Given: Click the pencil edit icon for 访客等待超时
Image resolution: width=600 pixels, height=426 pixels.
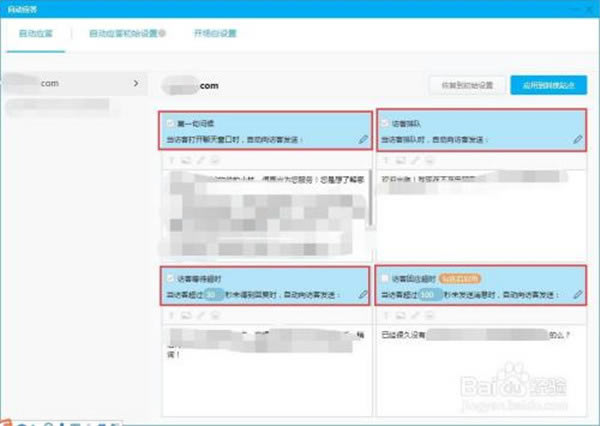Looking at the screenshot, I should [x=363, y=295].
